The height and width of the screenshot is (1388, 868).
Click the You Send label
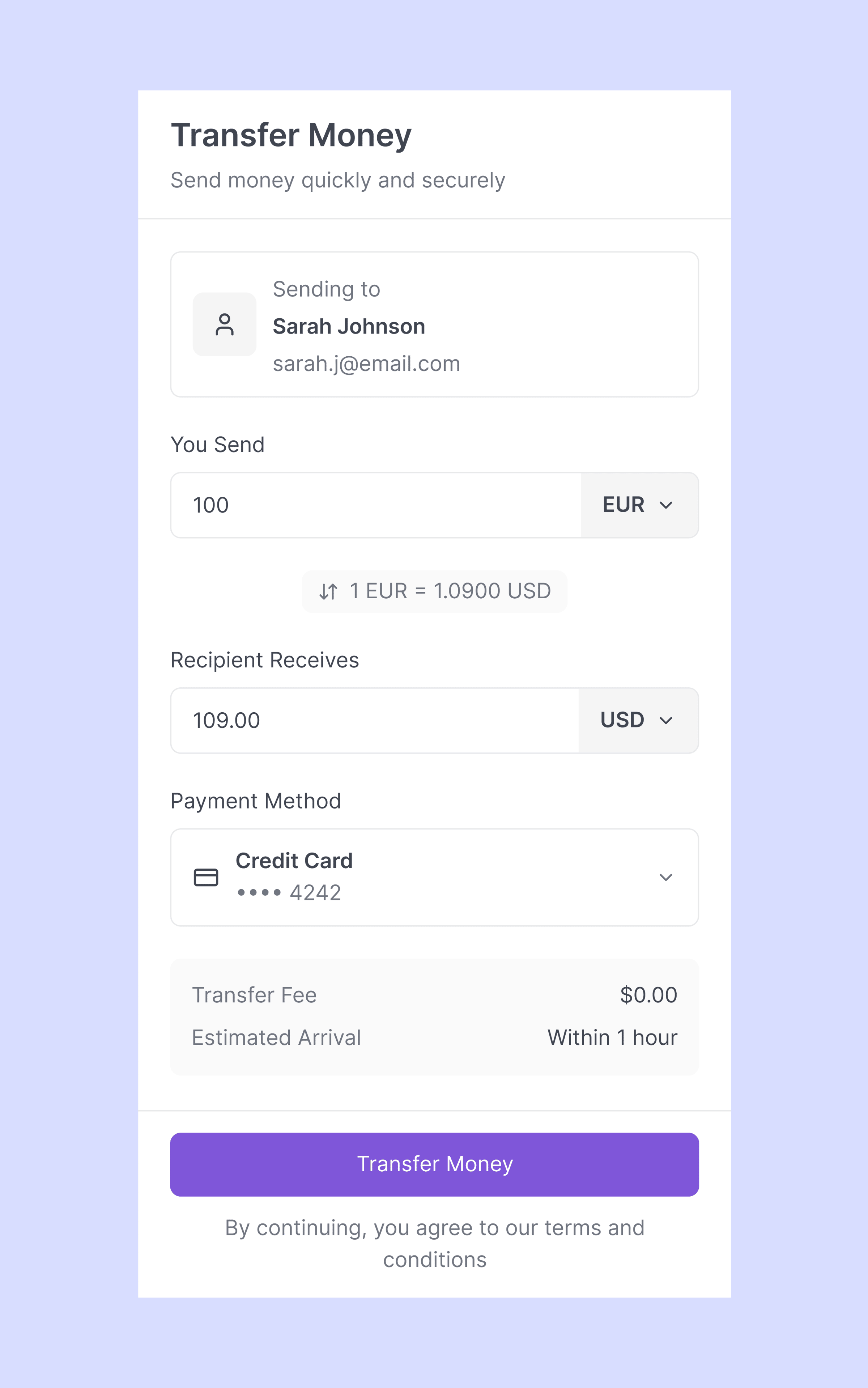point(218,445)
